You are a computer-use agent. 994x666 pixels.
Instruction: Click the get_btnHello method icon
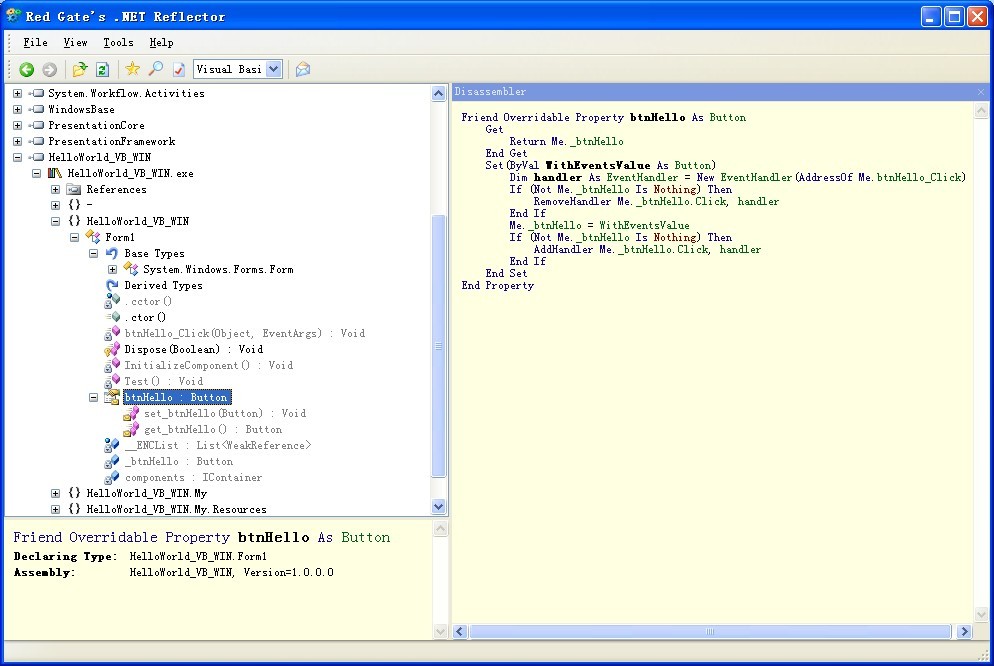tap(131, 429)
